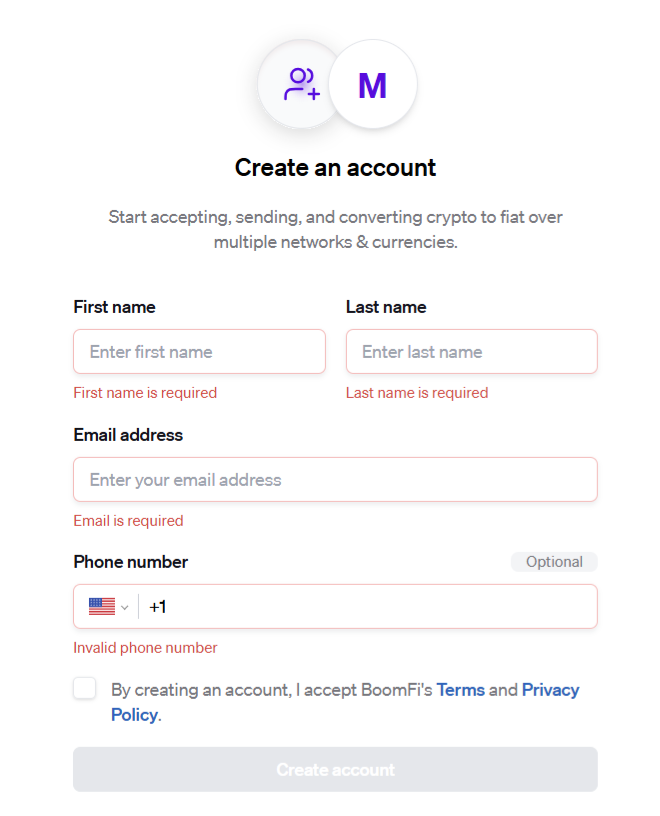660x816 pixels.
Task: Click the purple M logo circle
Action: 373,84
